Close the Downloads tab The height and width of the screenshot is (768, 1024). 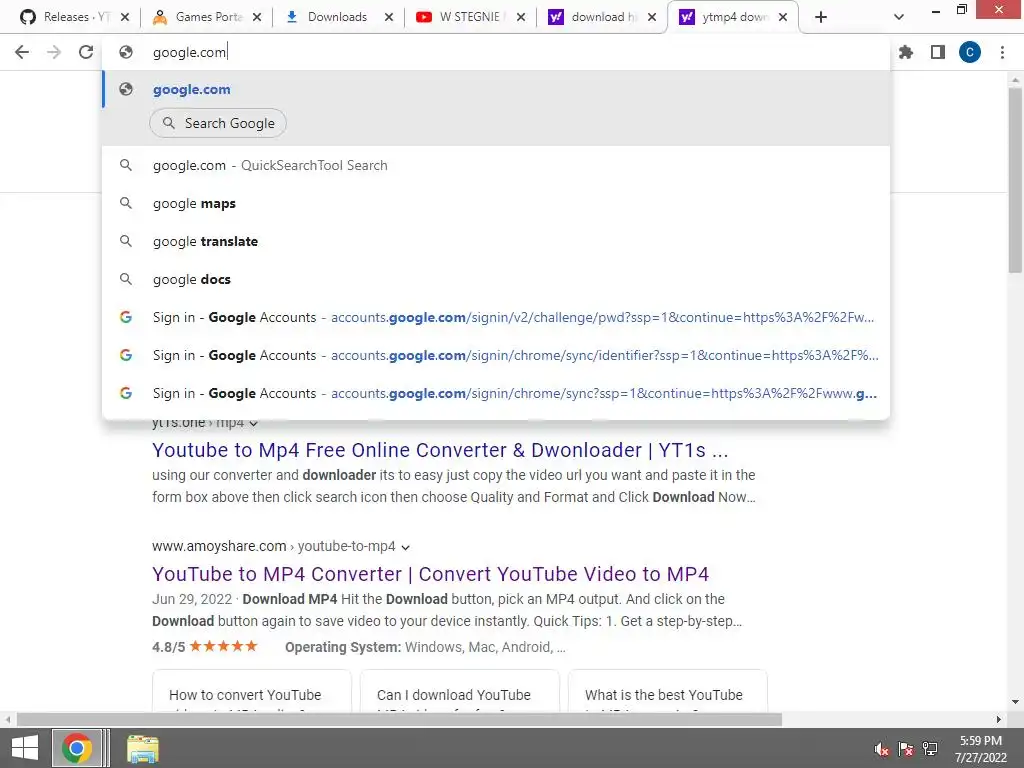tap(389, 17)
